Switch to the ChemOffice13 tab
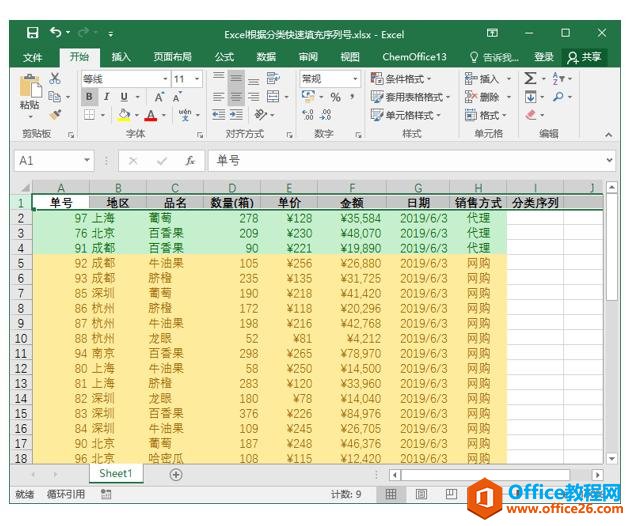Screen dimensions: 630x526 coord(414,57)
